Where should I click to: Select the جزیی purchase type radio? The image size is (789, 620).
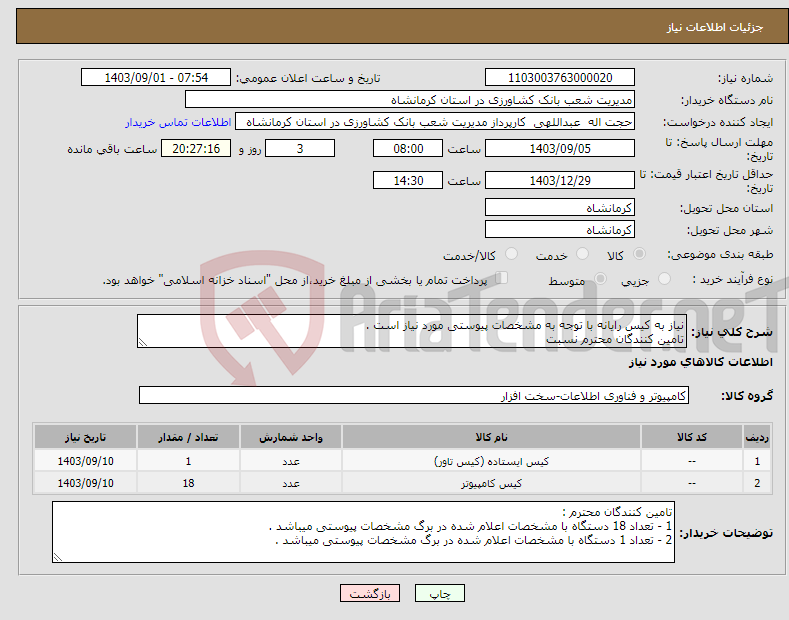pos(664,279)
